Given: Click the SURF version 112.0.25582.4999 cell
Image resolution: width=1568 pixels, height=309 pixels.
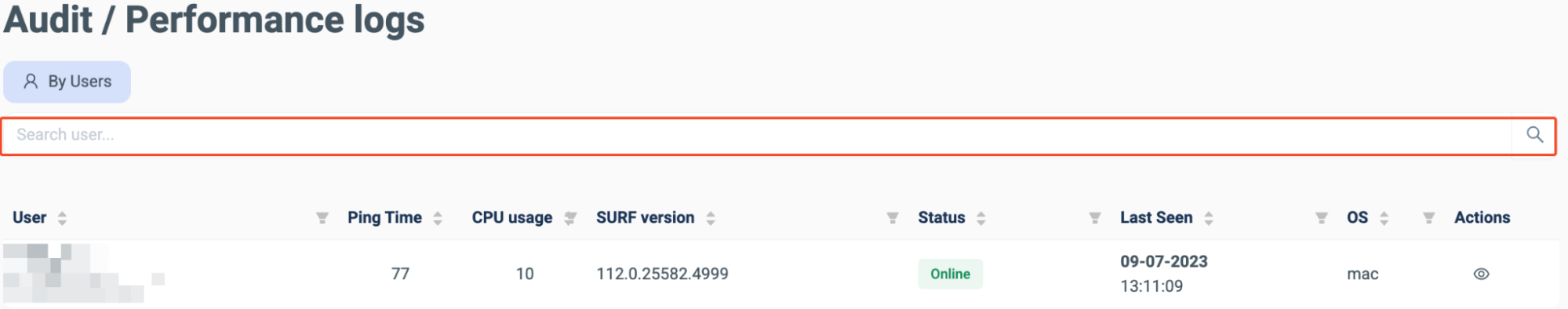Looking at the screenshot, I should [662, 274].
